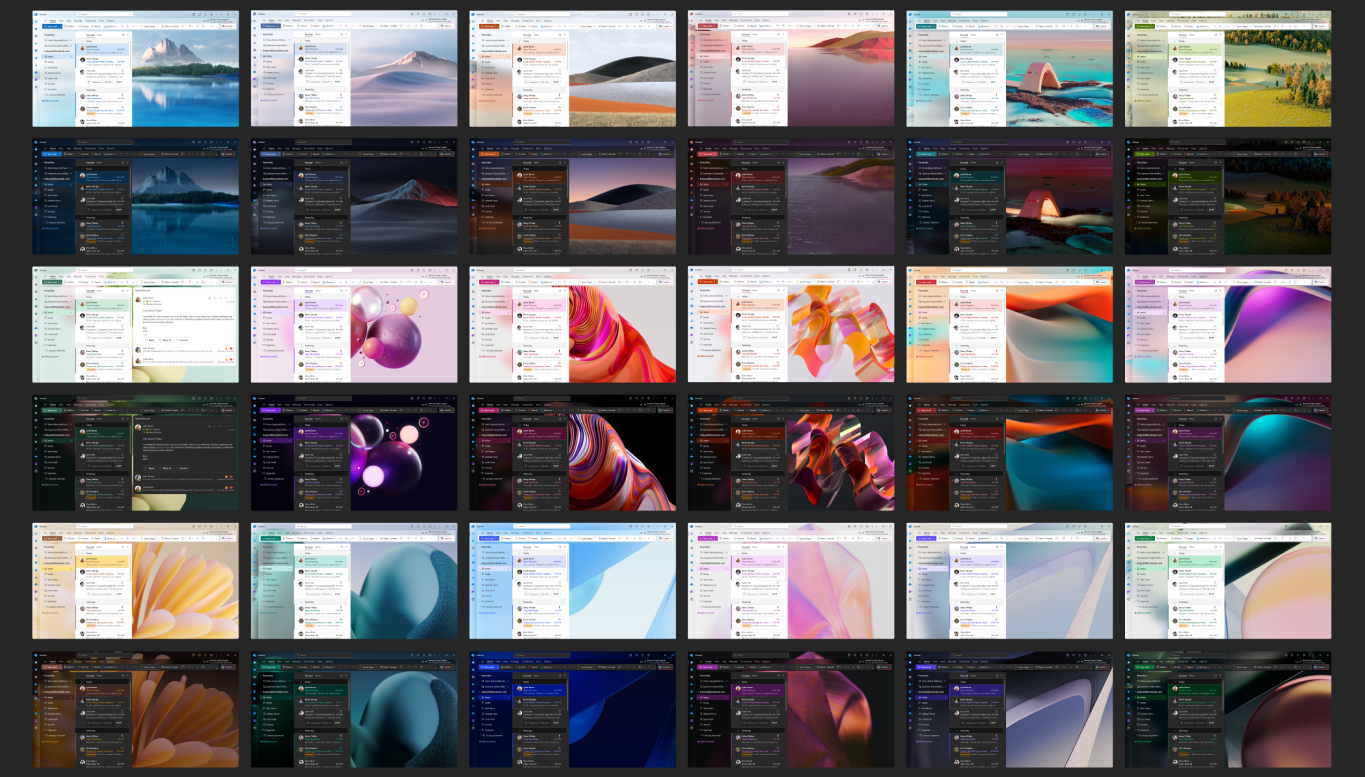
Task: Open the dark blue Windows bloom preview
Action: click(x=573, y=710)
